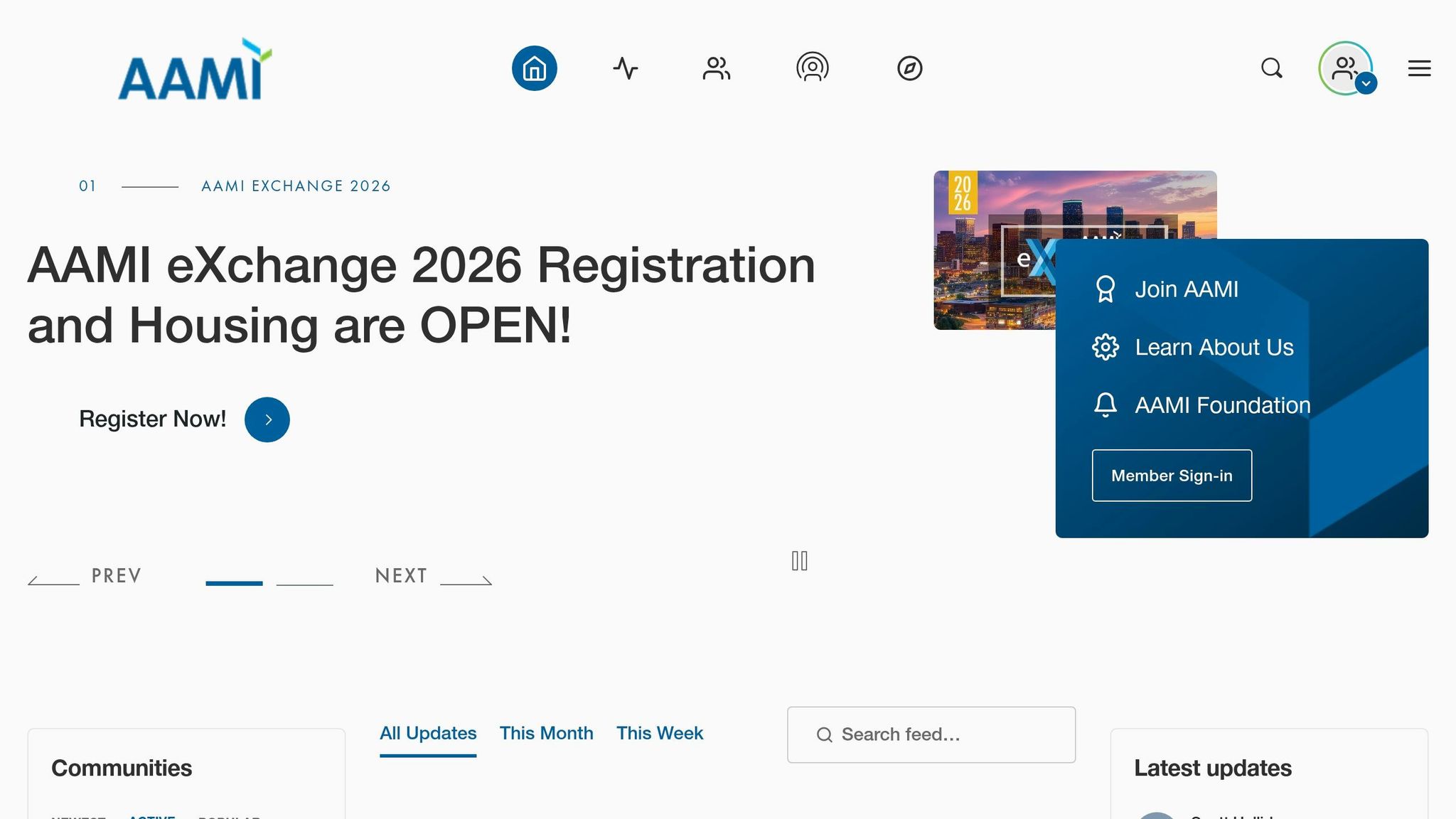Screen dimensions: 1456x819
Task: Click the Register Now arrow button
Action: point(267,419)
